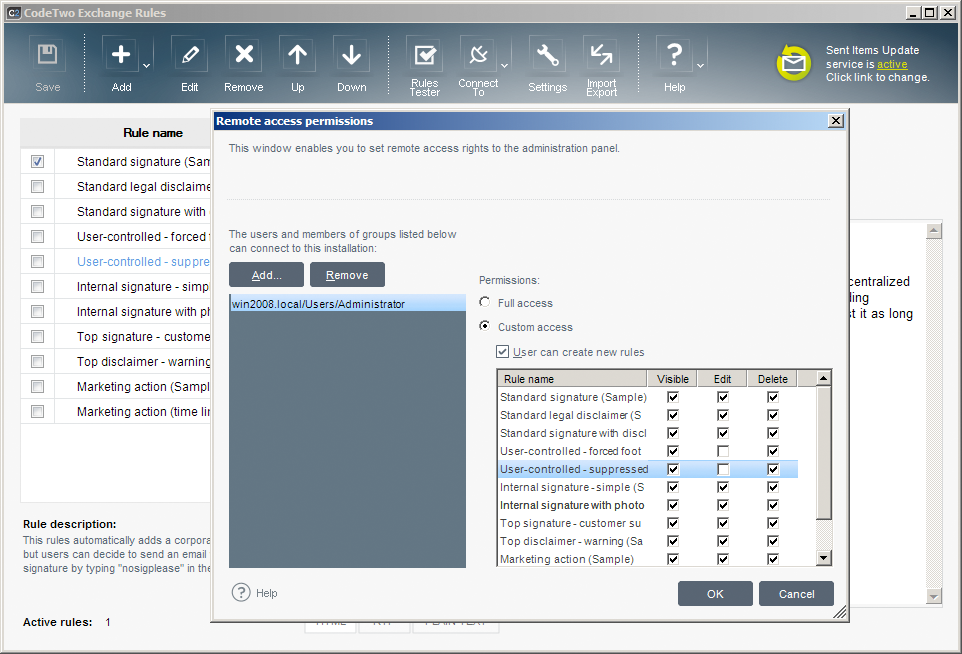The width and height of the screenshot is (962, 654).
Task: Toggle Edit for User-controlled - forced foot
Action: click(723, 451)
